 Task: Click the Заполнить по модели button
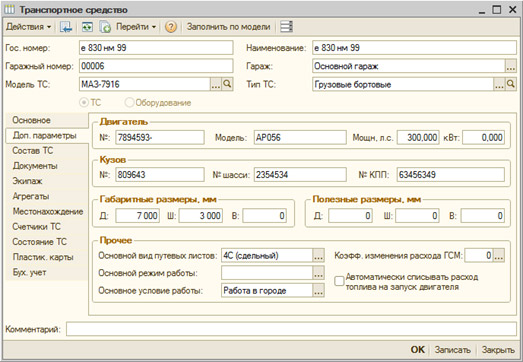(x=228, y=27)
